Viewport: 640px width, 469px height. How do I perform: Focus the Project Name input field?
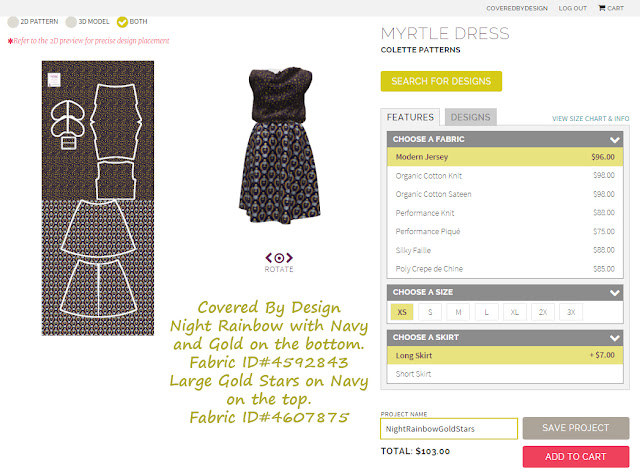[x=449, y=429]
